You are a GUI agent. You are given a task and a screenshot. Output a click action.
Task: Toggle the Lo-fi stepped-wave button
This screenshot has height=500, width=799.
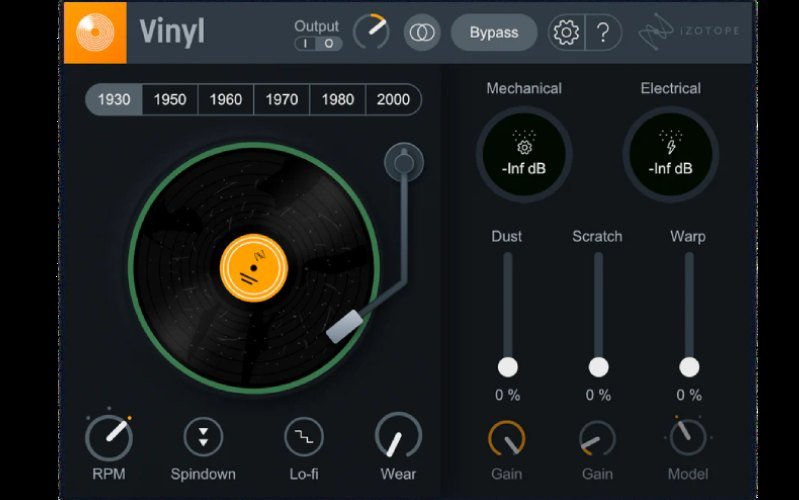pos(304,437)
